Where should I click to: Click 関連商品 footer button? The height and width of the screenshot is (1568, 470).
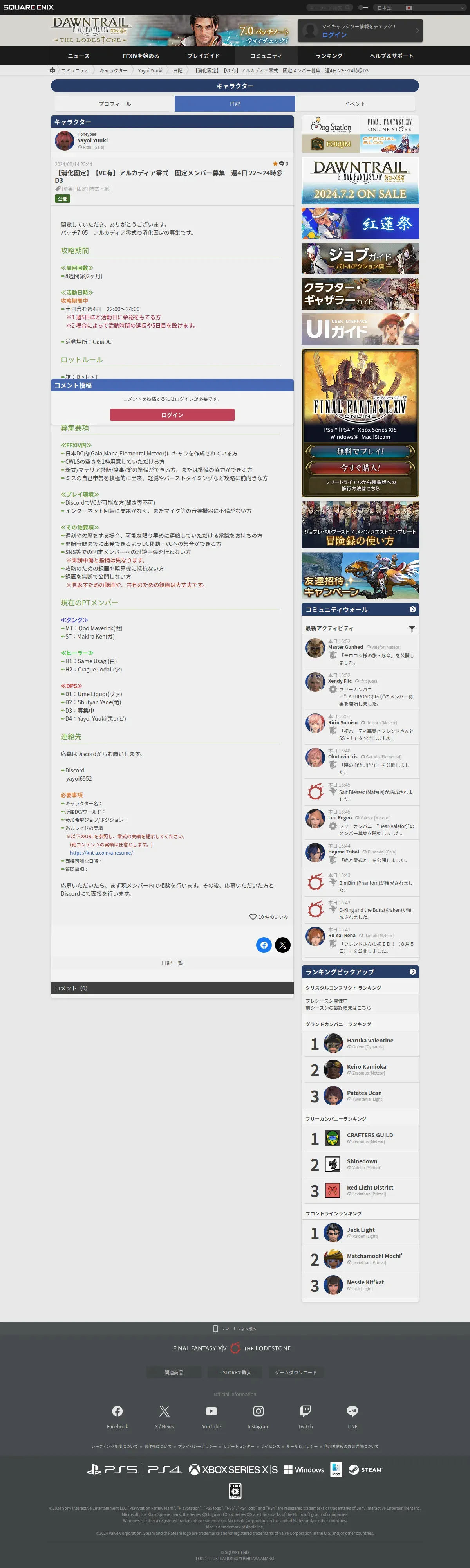click(174, 1372)
